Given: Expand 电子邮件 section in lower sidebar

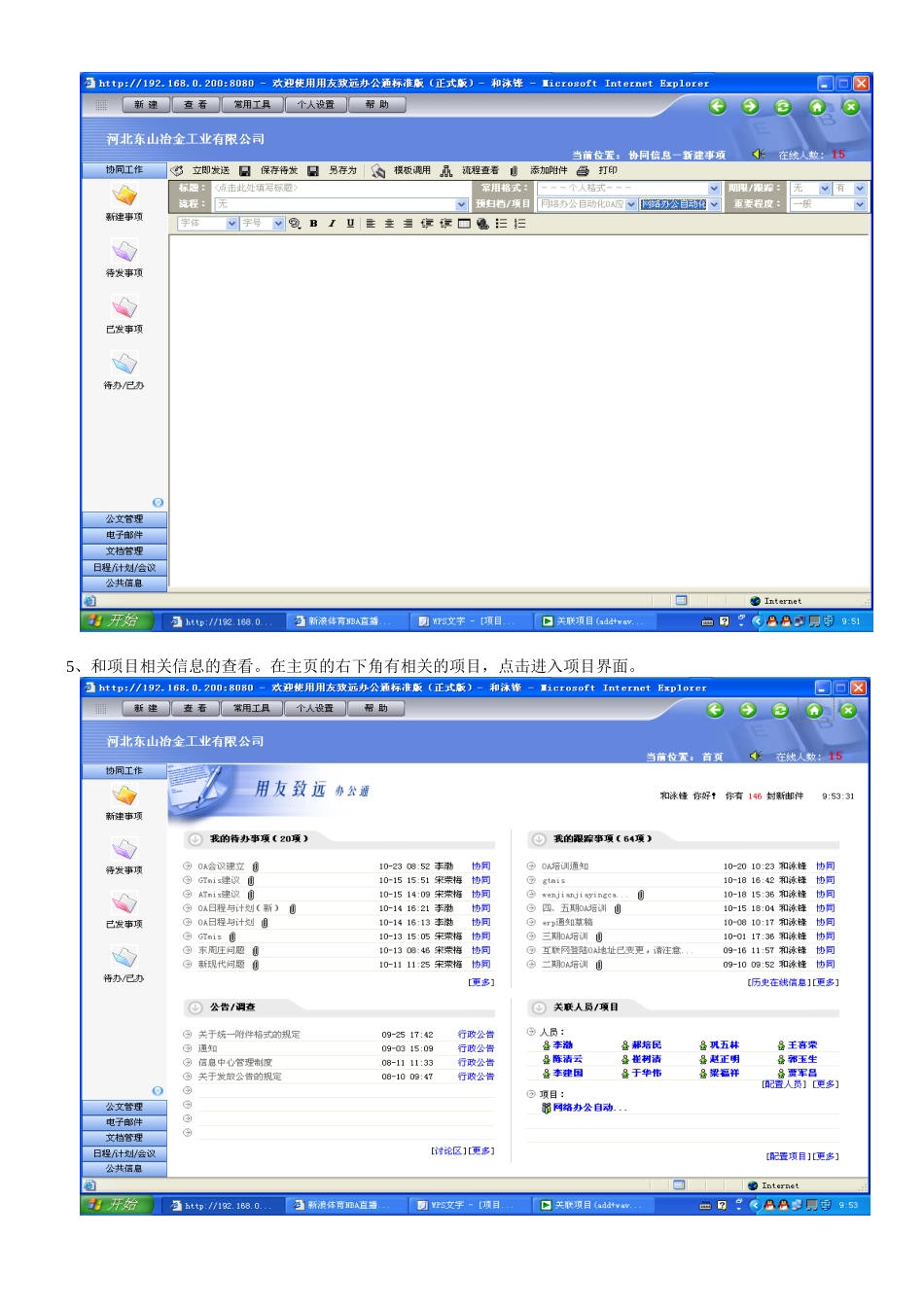Looking at the screenshot, I should [124, 1122].
